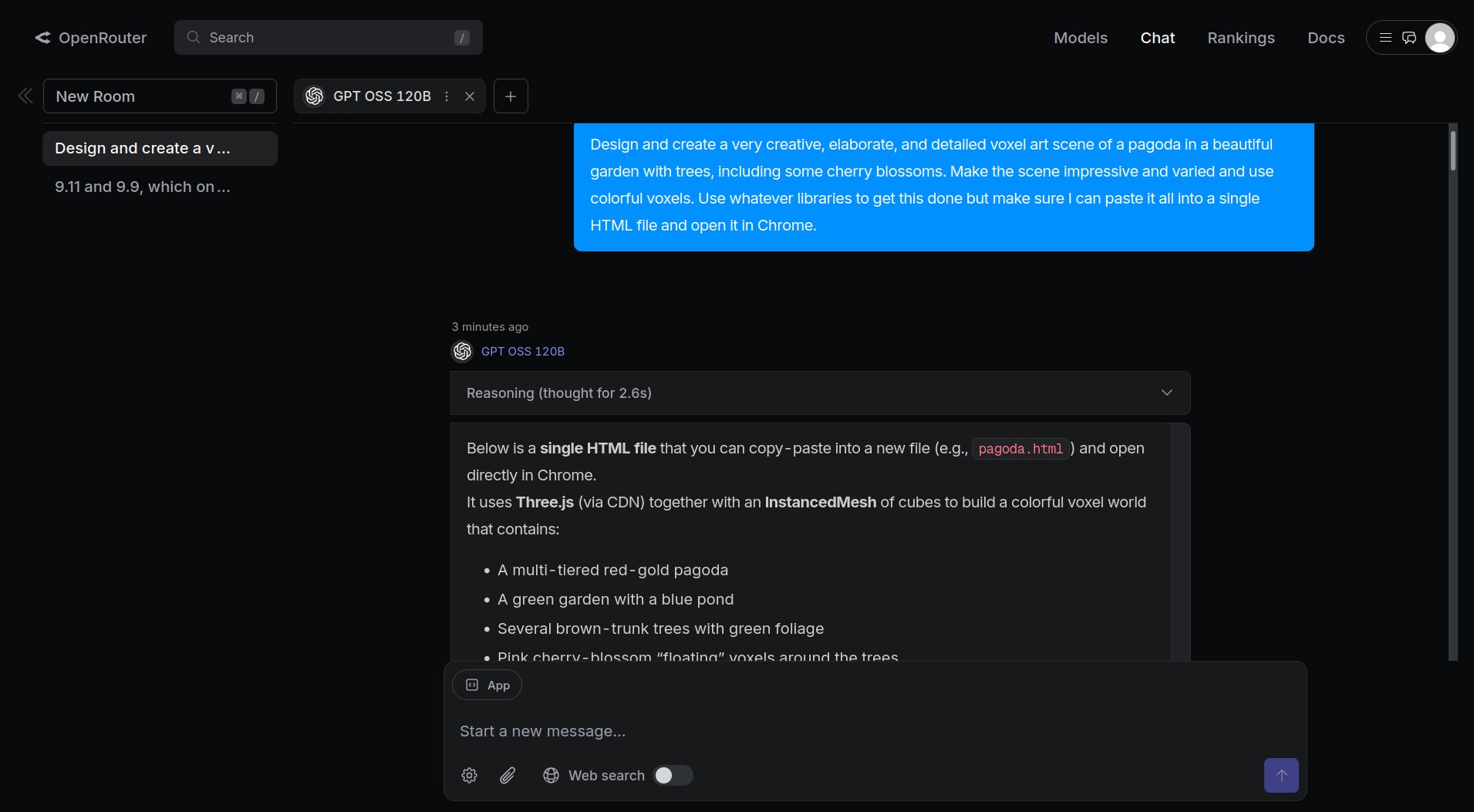Focus the Search input field
Image resolution: width=1474 pixels, height=812 pixels.
pos(329,38)
